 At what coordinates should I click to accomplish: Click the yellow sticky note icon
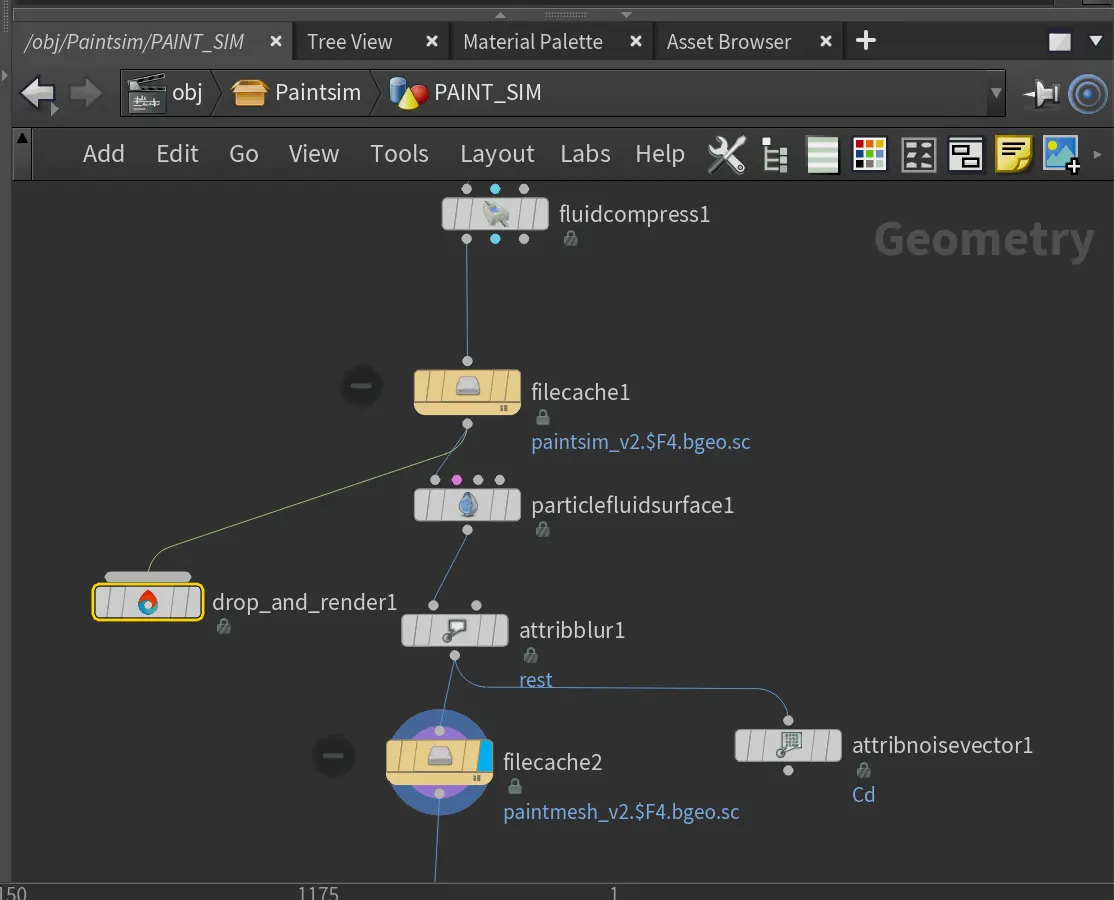point(1013,155)
